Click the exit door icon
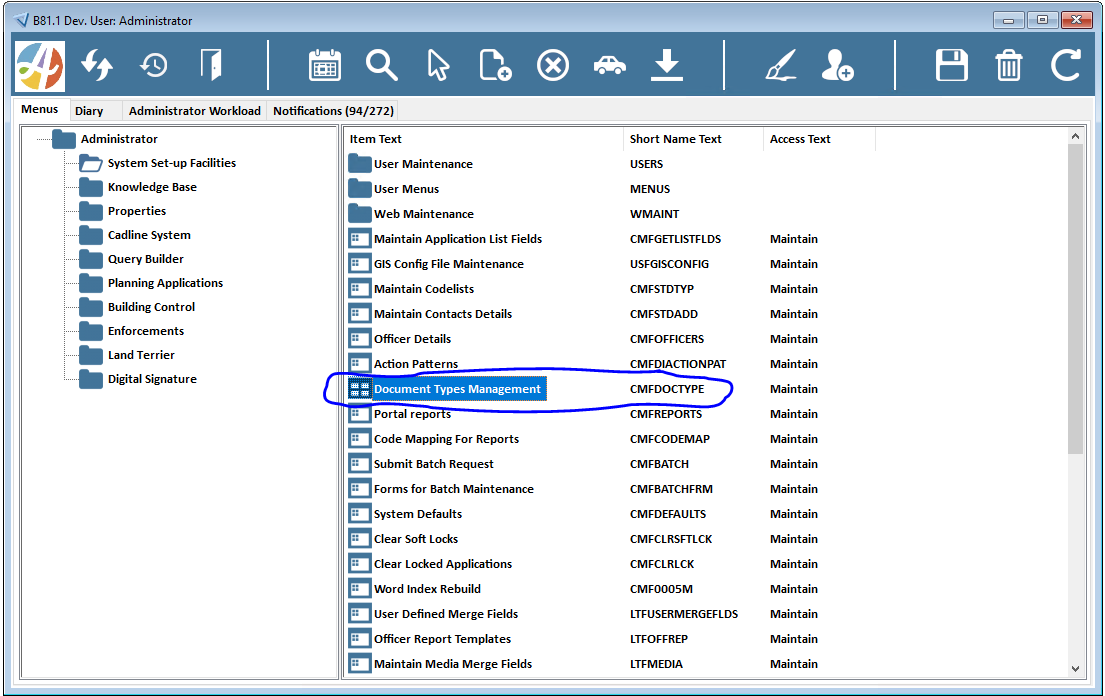This screenshot has height=696, width=1105. coord(211,65)
